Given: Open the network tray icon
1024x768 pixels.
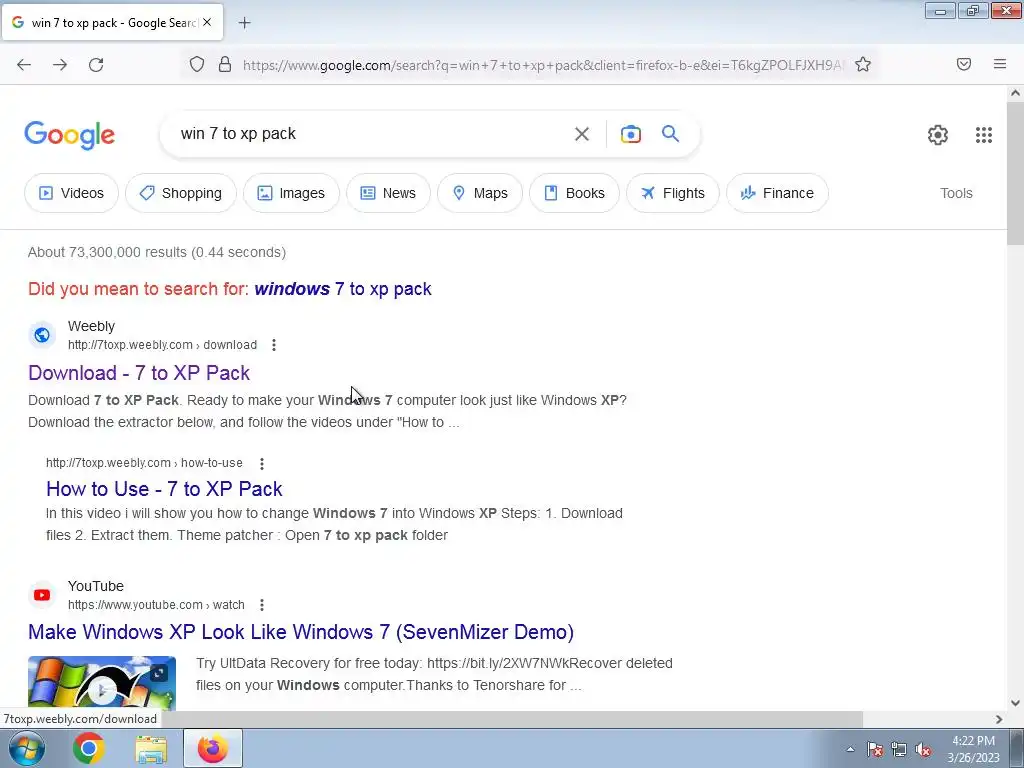Looking at the screenshot, I should coord(899,749).
